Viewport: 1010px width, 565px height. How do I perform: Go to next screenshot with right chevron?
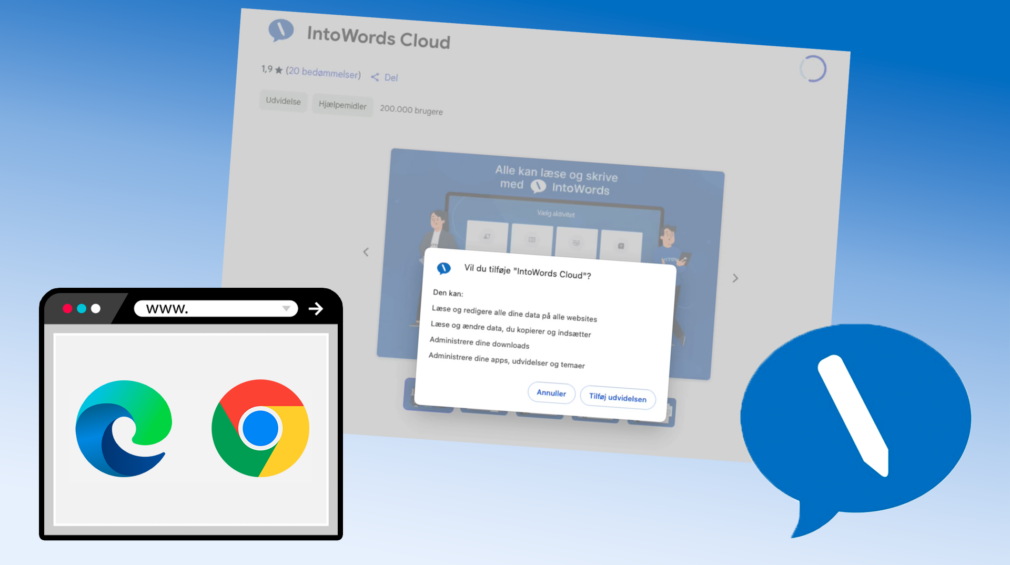(x=735, y=278)
